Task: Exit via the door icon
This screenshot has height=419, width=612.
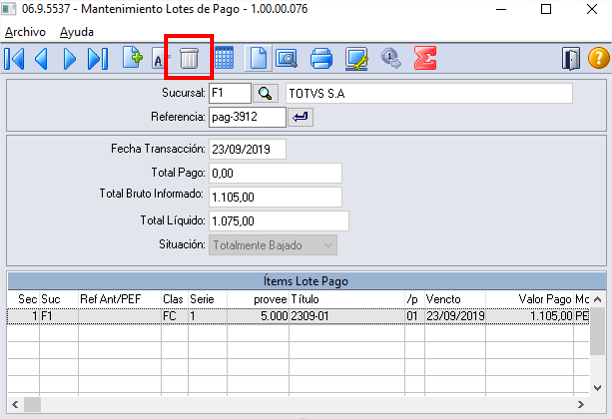Action: [571, 59]
